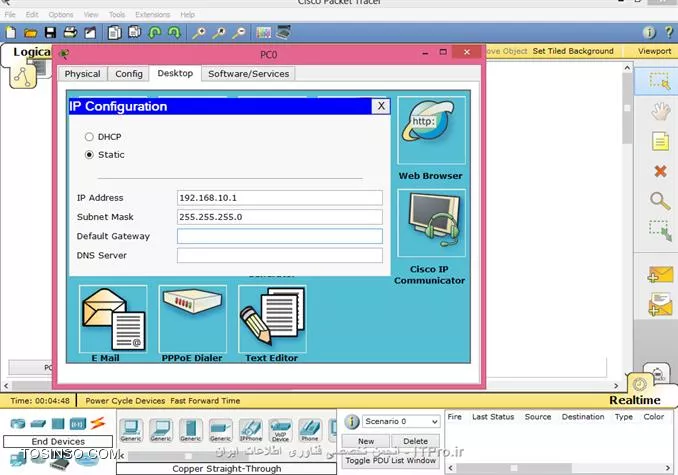Click the Delete scenario button
The image size is (678, 475).
click(x=416, y=441)
